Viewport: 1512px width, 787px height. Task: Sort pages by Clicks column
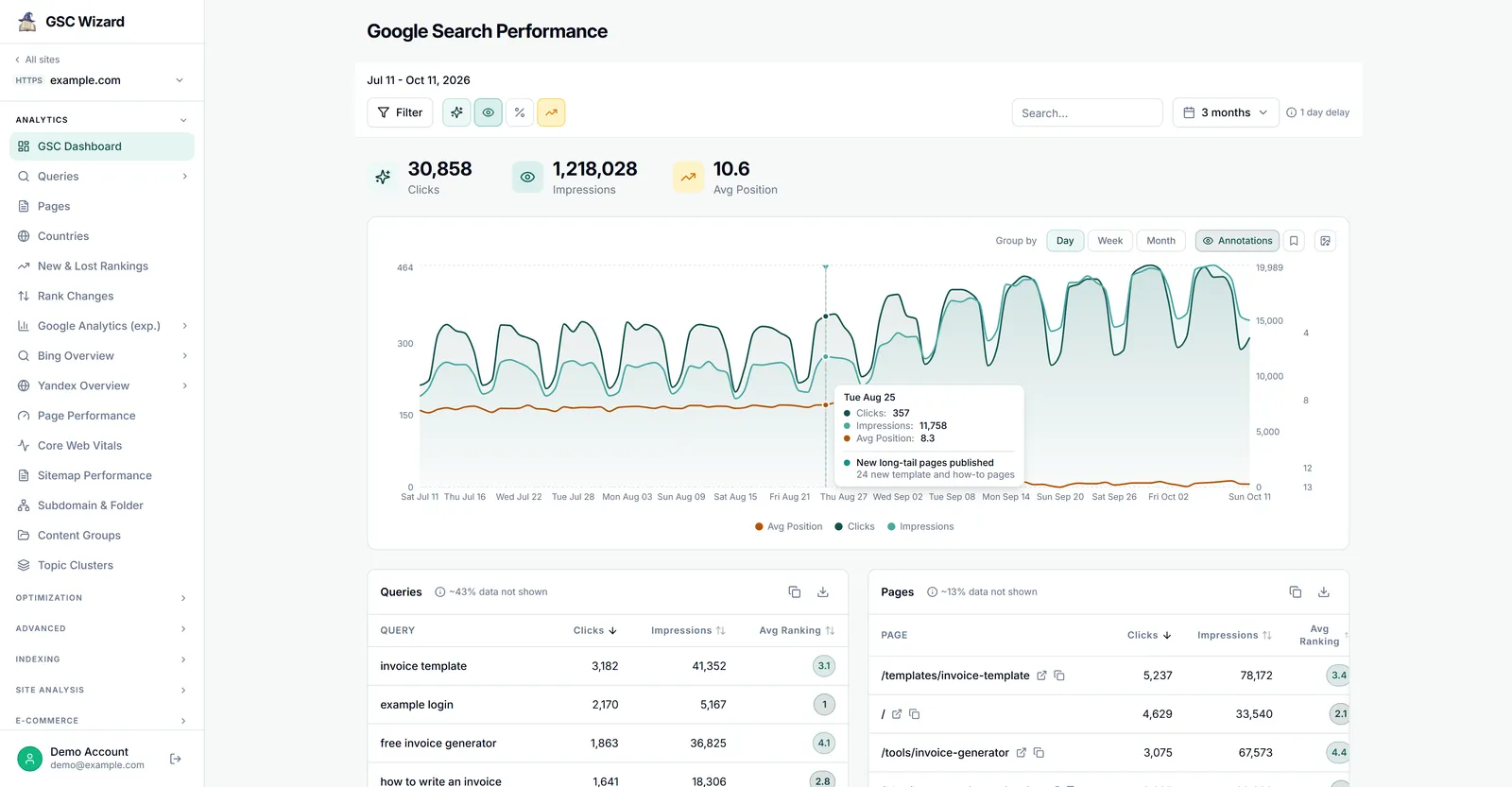1149,635
